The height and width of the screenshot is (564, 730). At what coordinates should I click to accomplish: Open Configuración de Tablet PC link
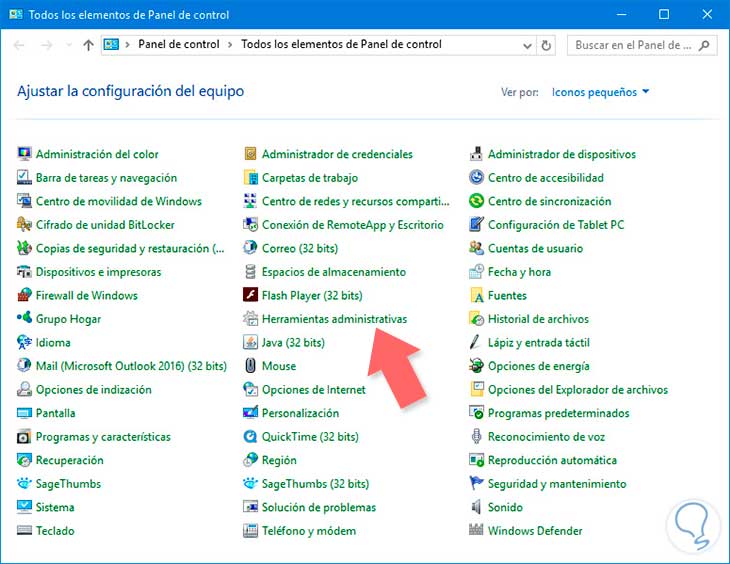(x=556, y=225)
